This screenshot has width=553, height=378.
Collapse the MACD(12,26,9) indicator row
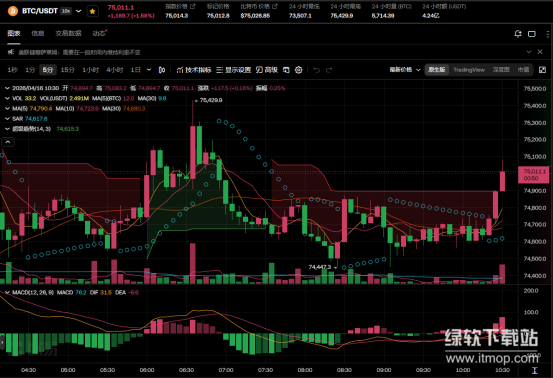tap(7, 293)
